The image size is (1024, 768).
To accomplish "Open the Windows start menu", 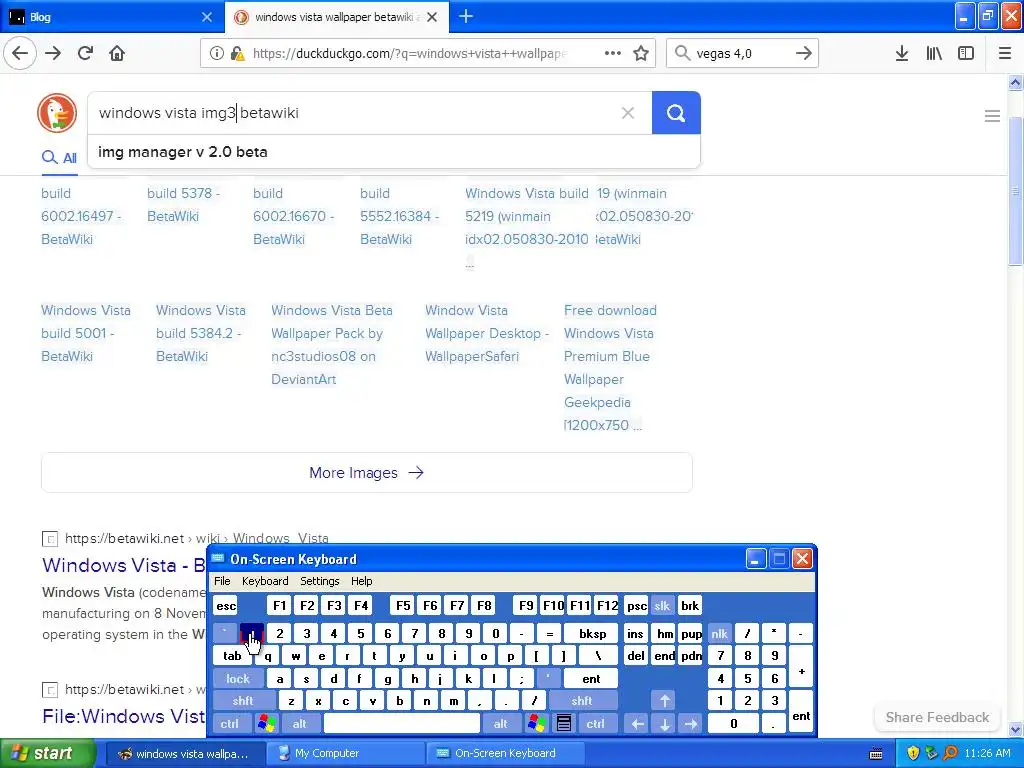I will click(47, 753).
